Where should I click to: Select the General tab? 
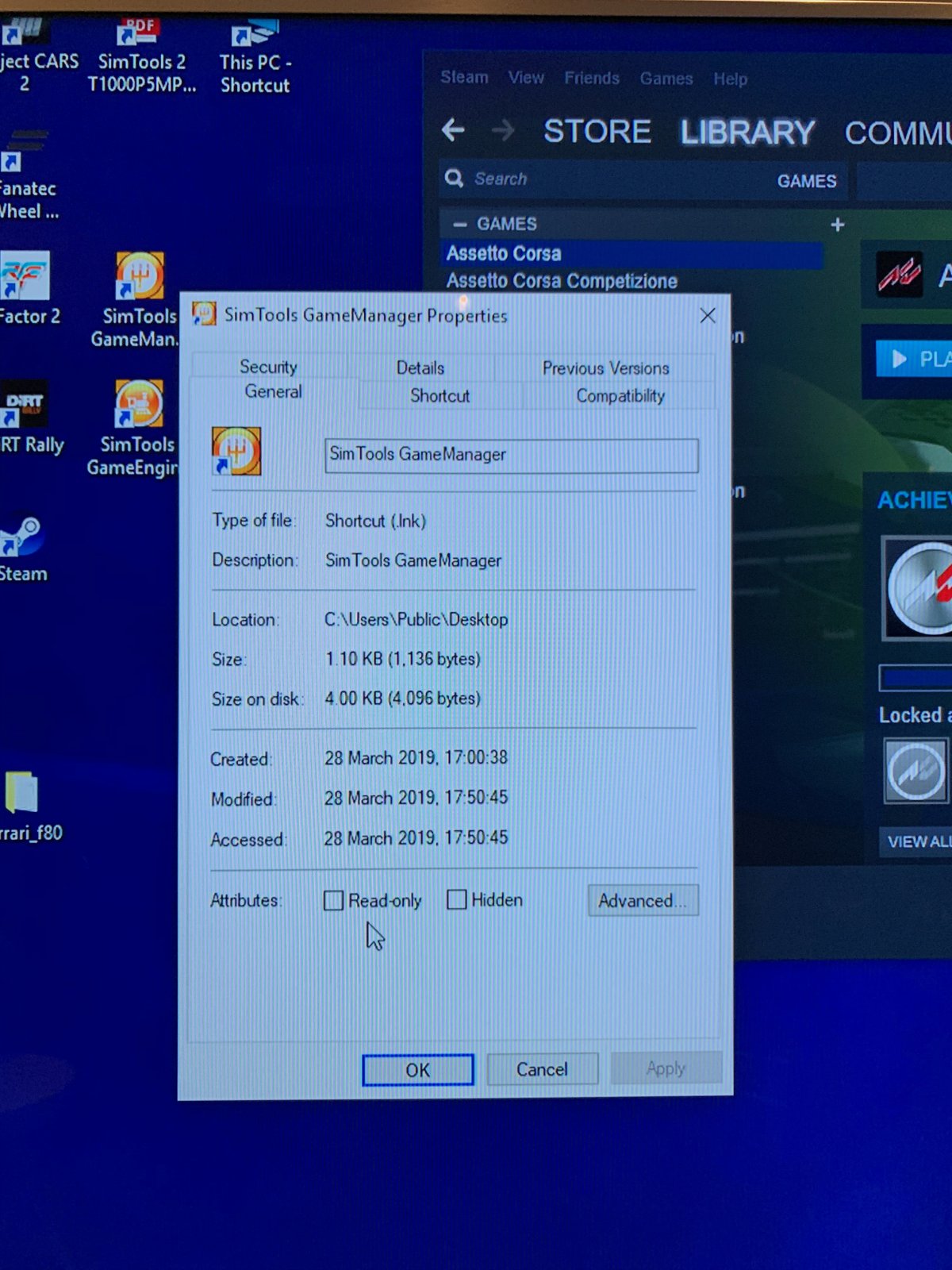[273, 391]
